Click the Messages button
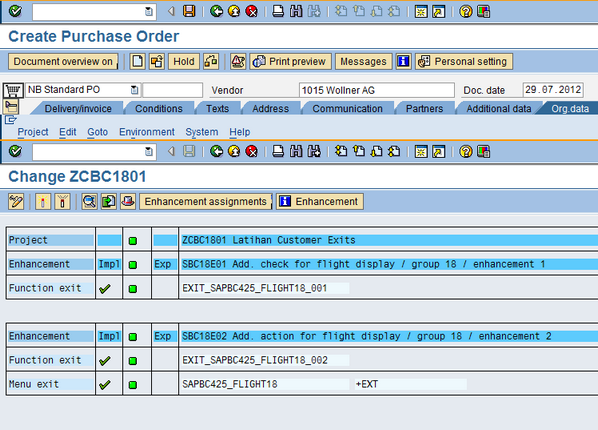Screen dimensions: 598x430 (x=363, y=61)
